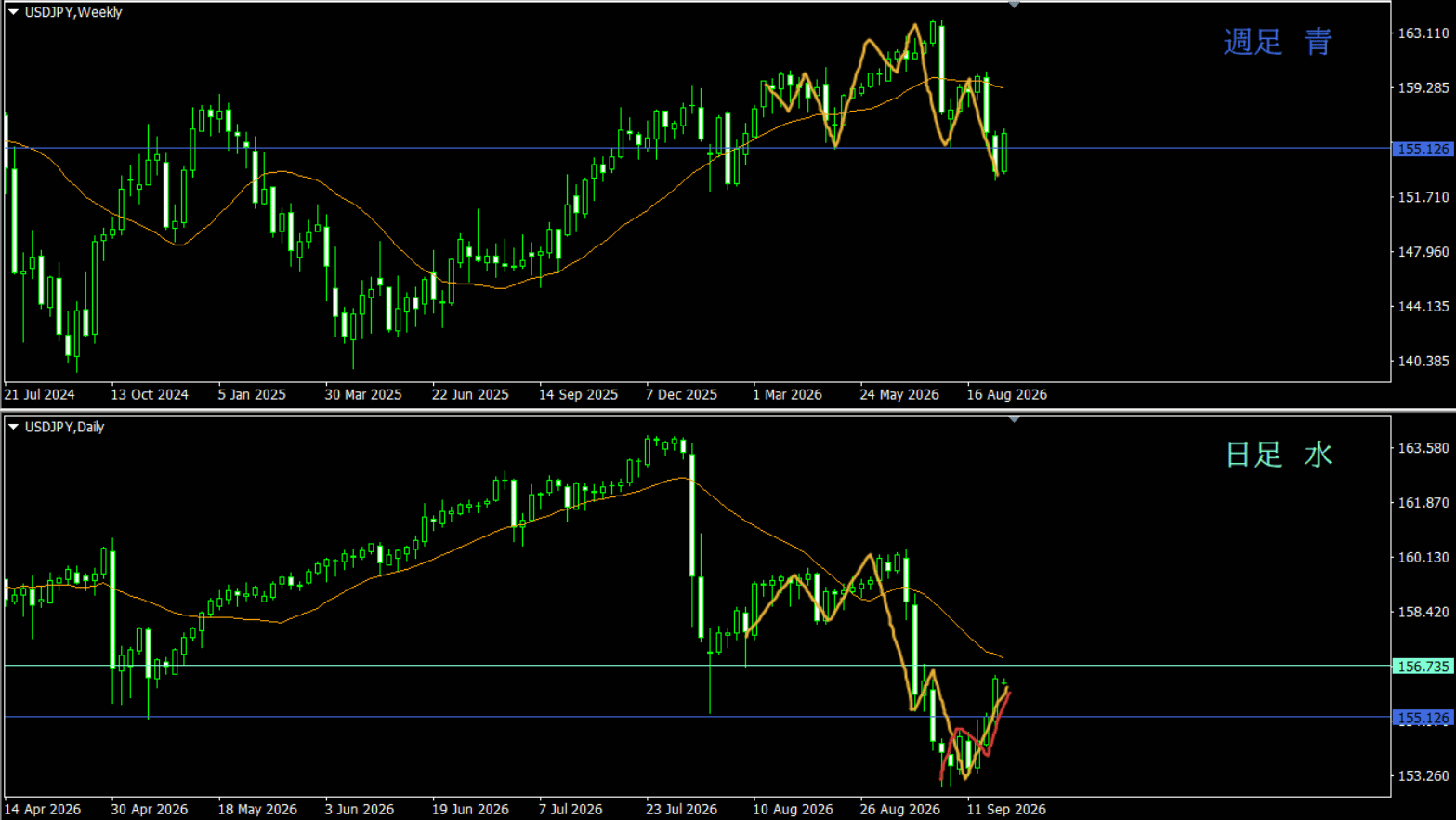Open the USDJPY,Weekly chart dropdown triangle
The height and width of the screenshot is (820, 1456).
point(14,12)
